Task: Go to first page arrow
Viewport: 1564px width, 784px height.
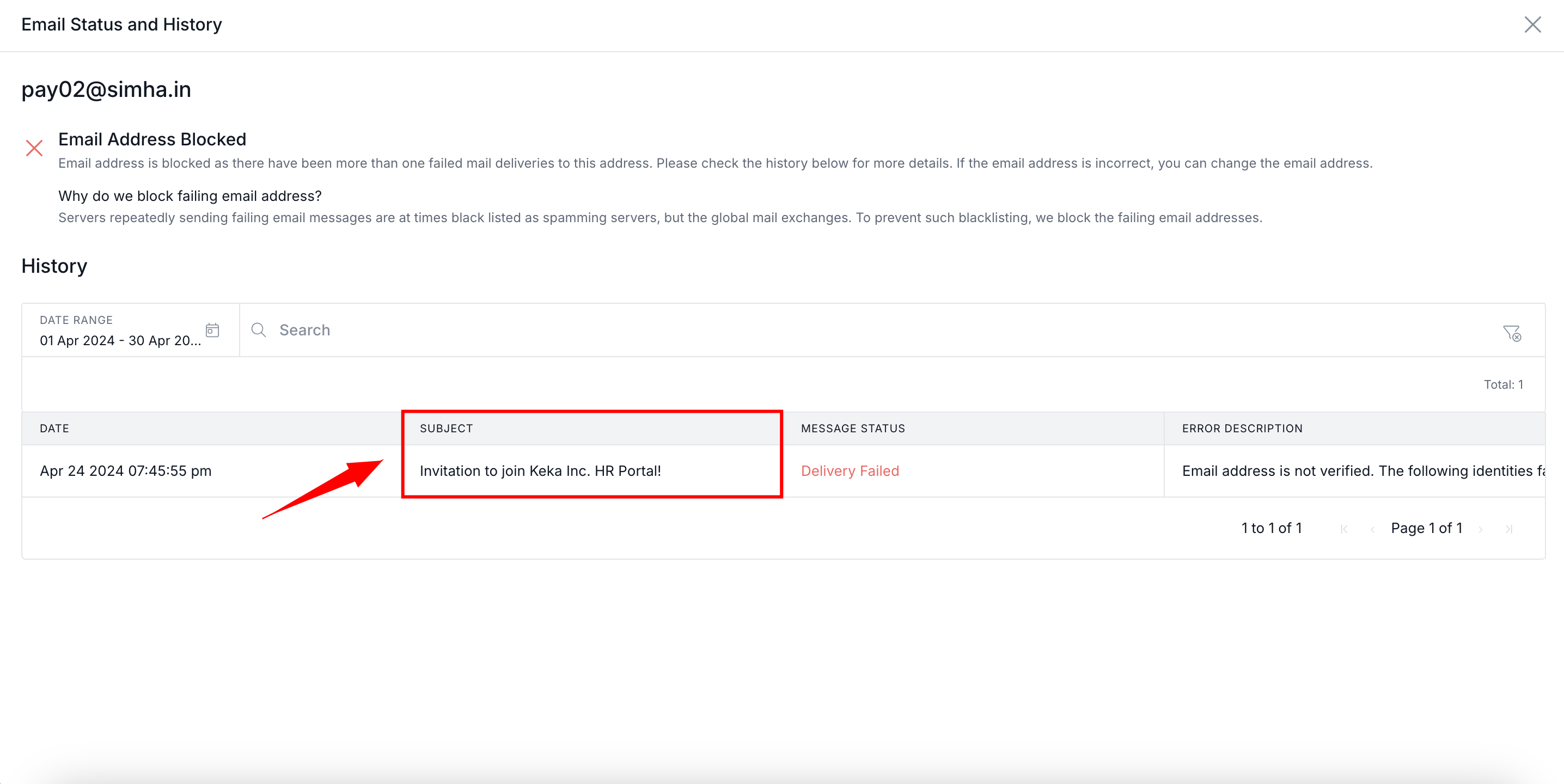Action: pos(1344,529)
